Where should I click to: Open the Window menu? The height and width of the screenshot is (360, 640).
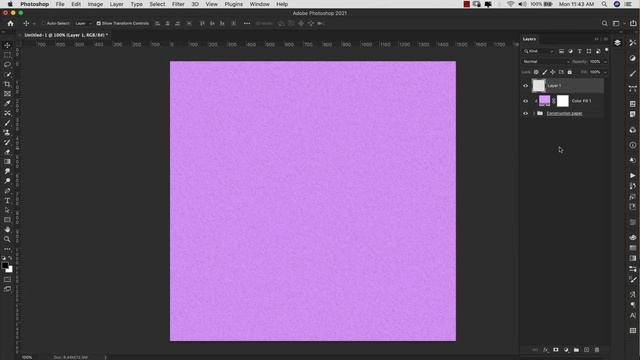[x=260, y=4]
